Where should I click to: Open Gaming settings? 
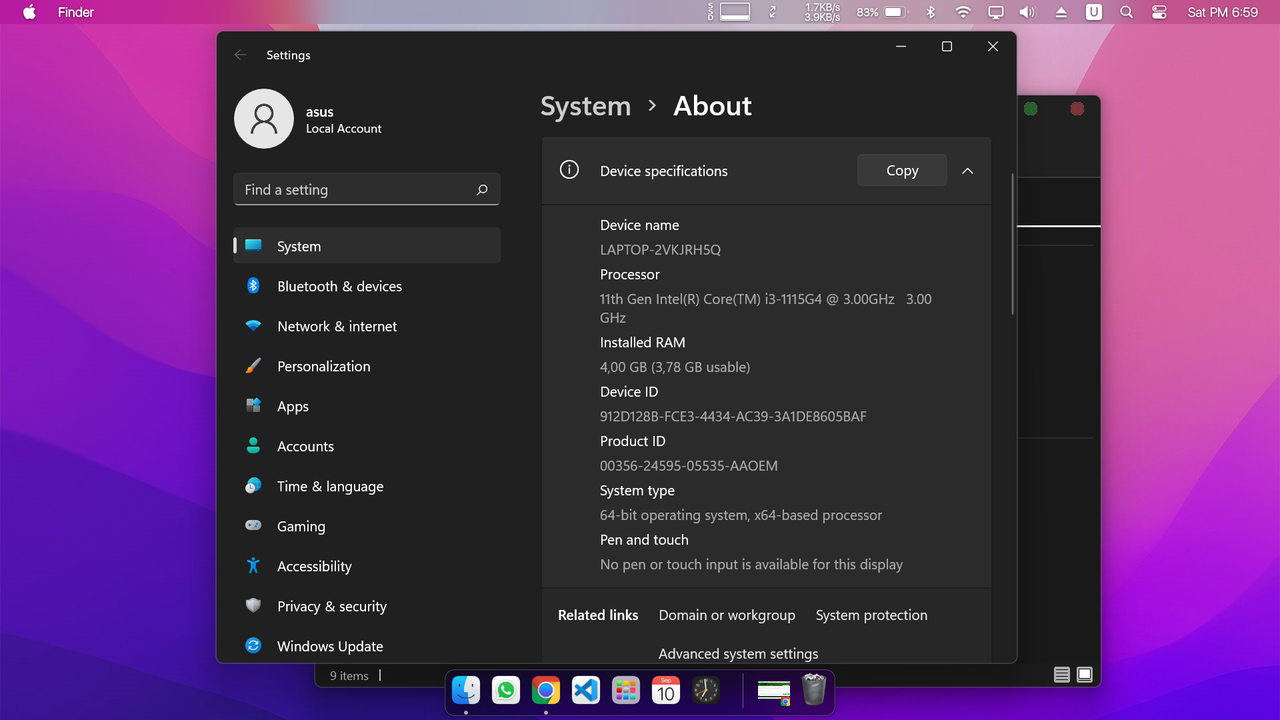point(367,526)
